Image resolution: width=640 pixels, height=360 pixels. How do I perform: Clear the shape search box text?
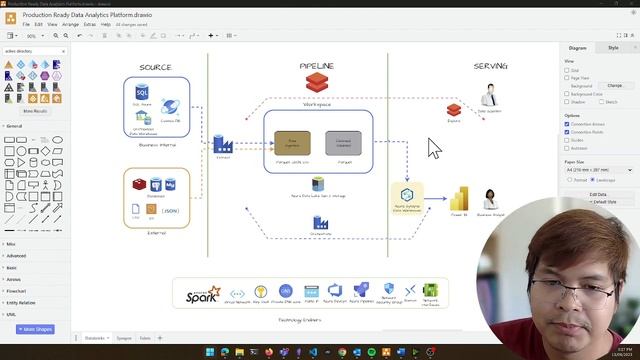click(x=63, y=51)
